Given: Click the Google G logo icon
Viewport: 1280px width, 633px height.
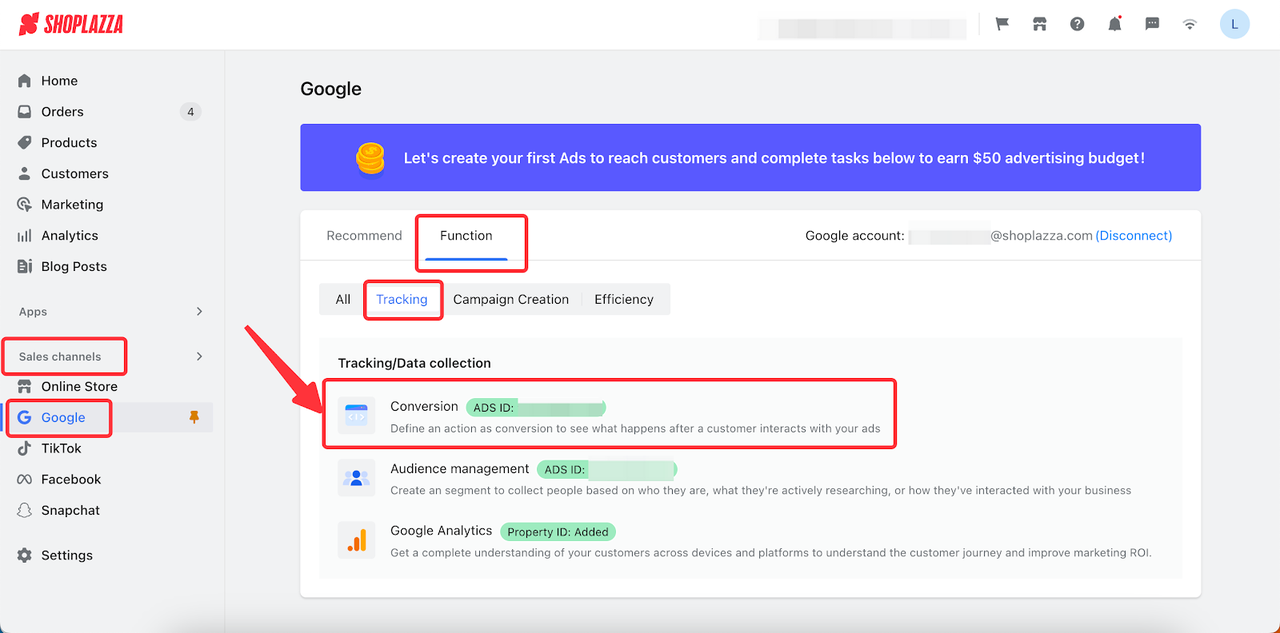Looking at the screenshot, I should [x=25, y=418].
